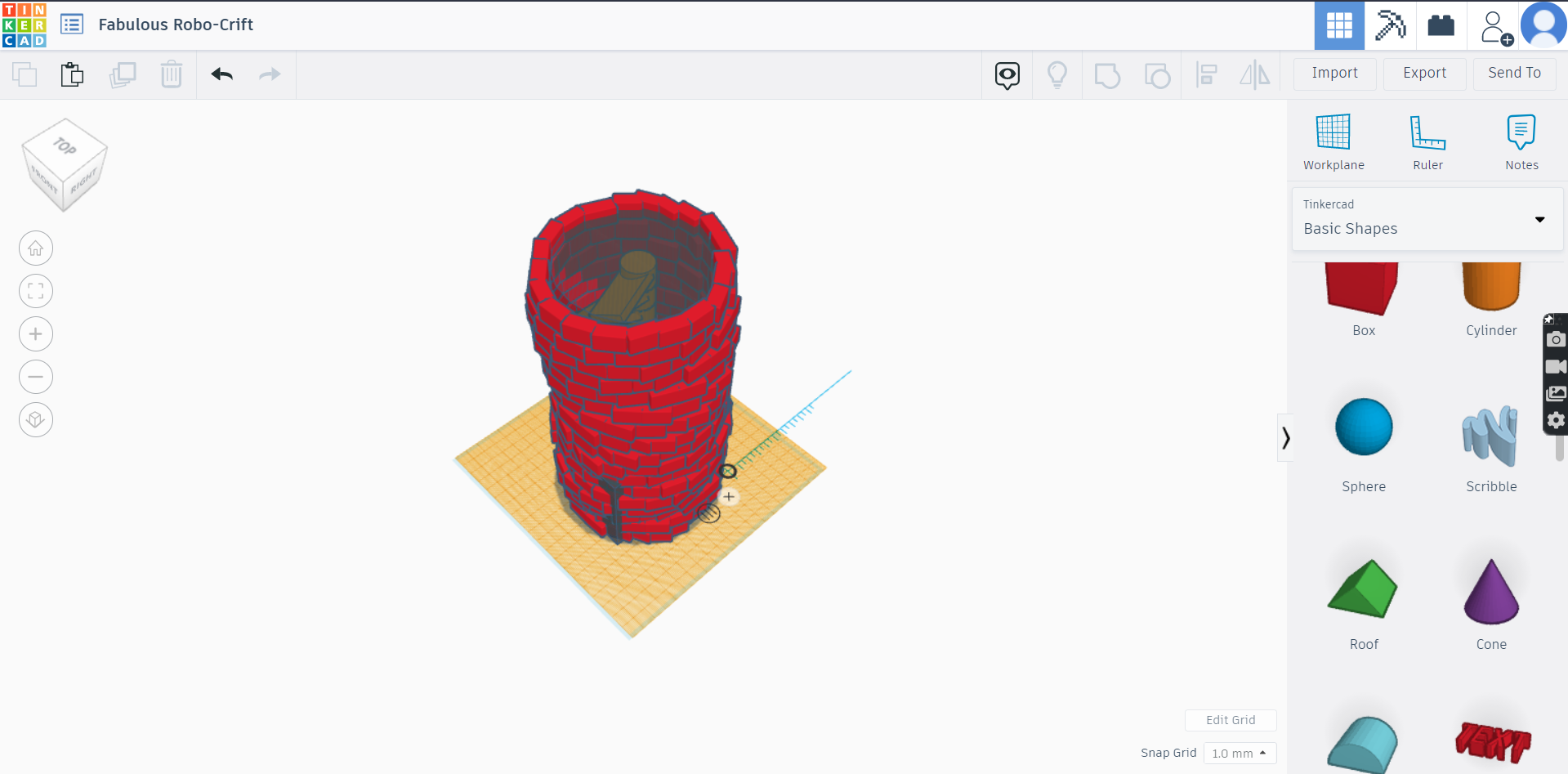1568x774 pixels.
Task: Click the Show all lightbulb icon
Action: [1057, 75]
